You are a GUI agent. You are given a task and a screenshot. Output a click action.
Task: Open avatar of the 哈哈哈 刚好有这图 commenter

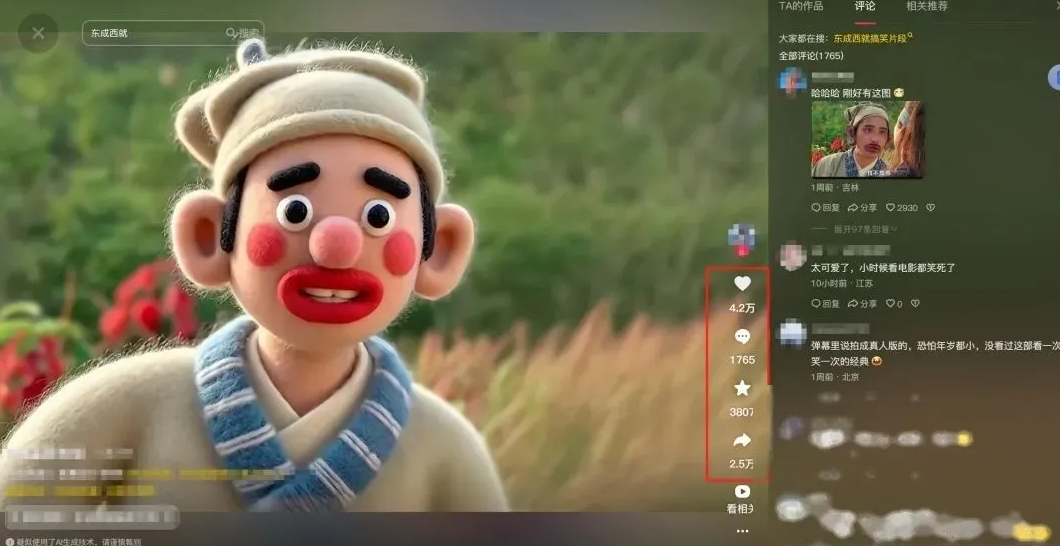(792, 80)
